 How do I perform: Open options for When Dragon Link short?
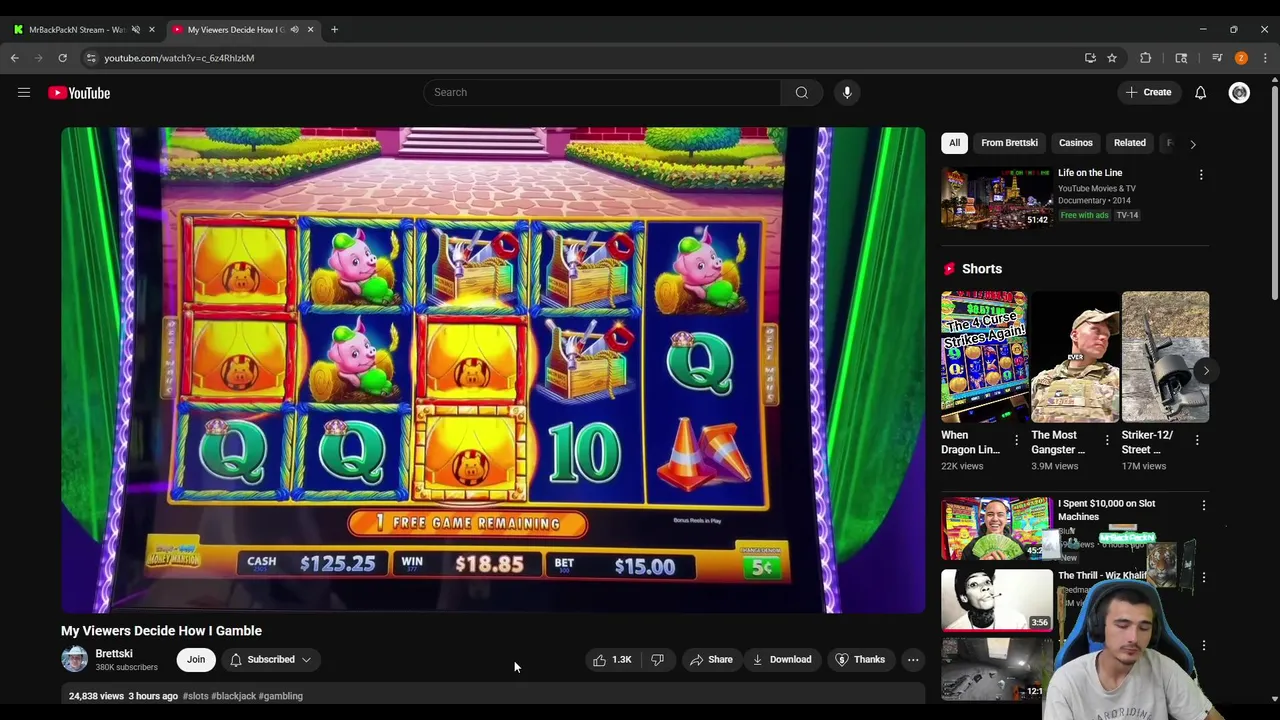pos(1016,440)
